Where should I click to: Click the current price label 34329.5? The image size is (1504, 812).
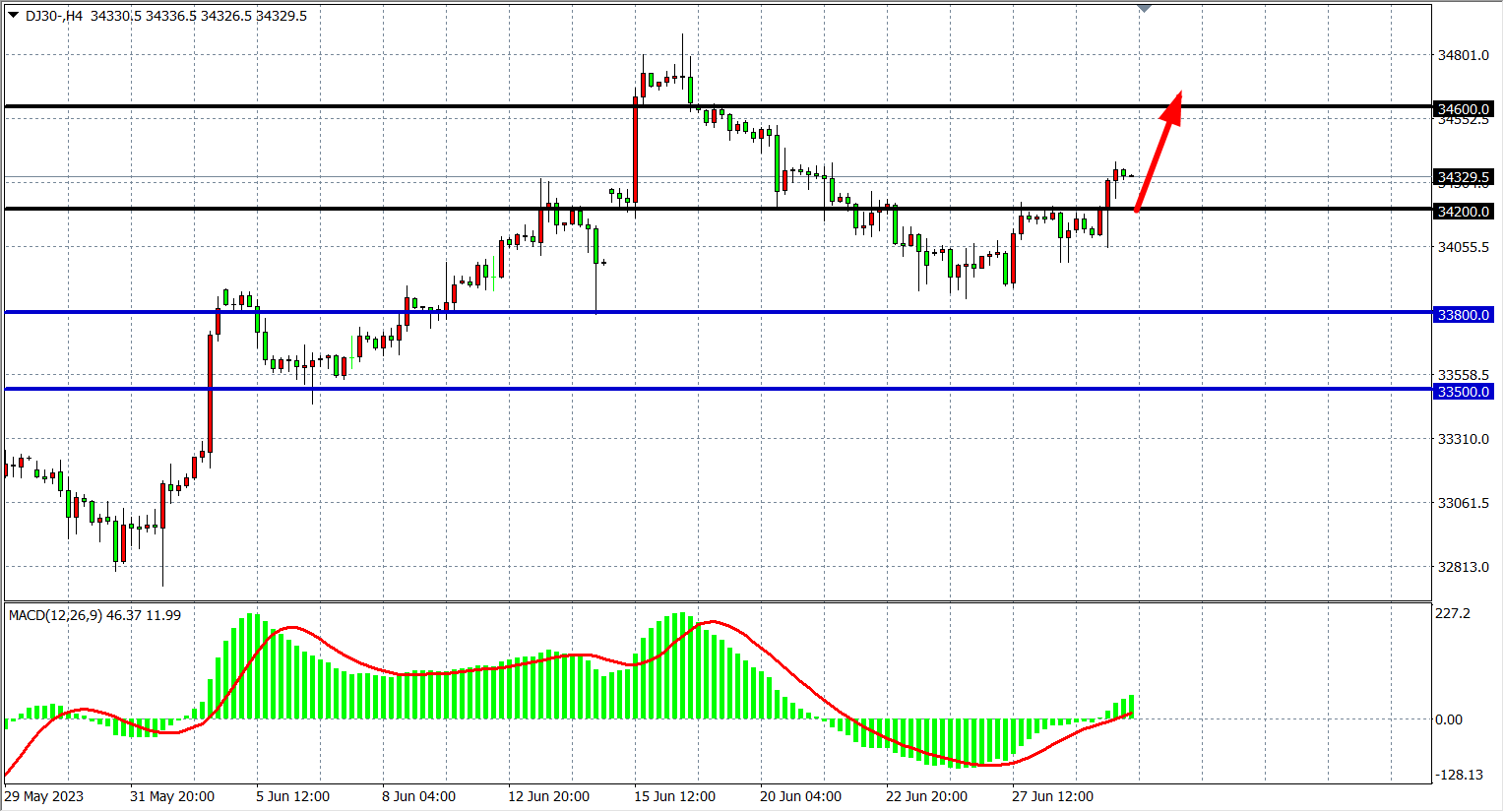click(1464, 178)
